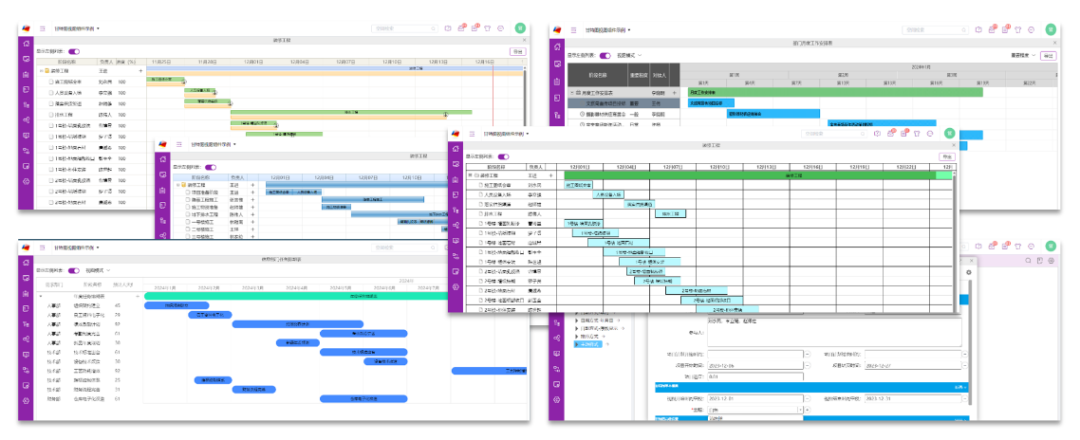Click the home icon in the top-right window's sidebar

[x=557, y=45]
